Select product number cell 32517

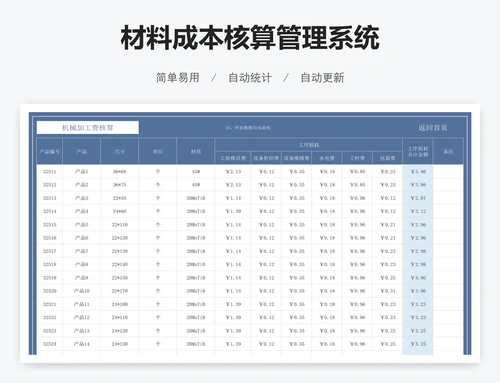49,251
